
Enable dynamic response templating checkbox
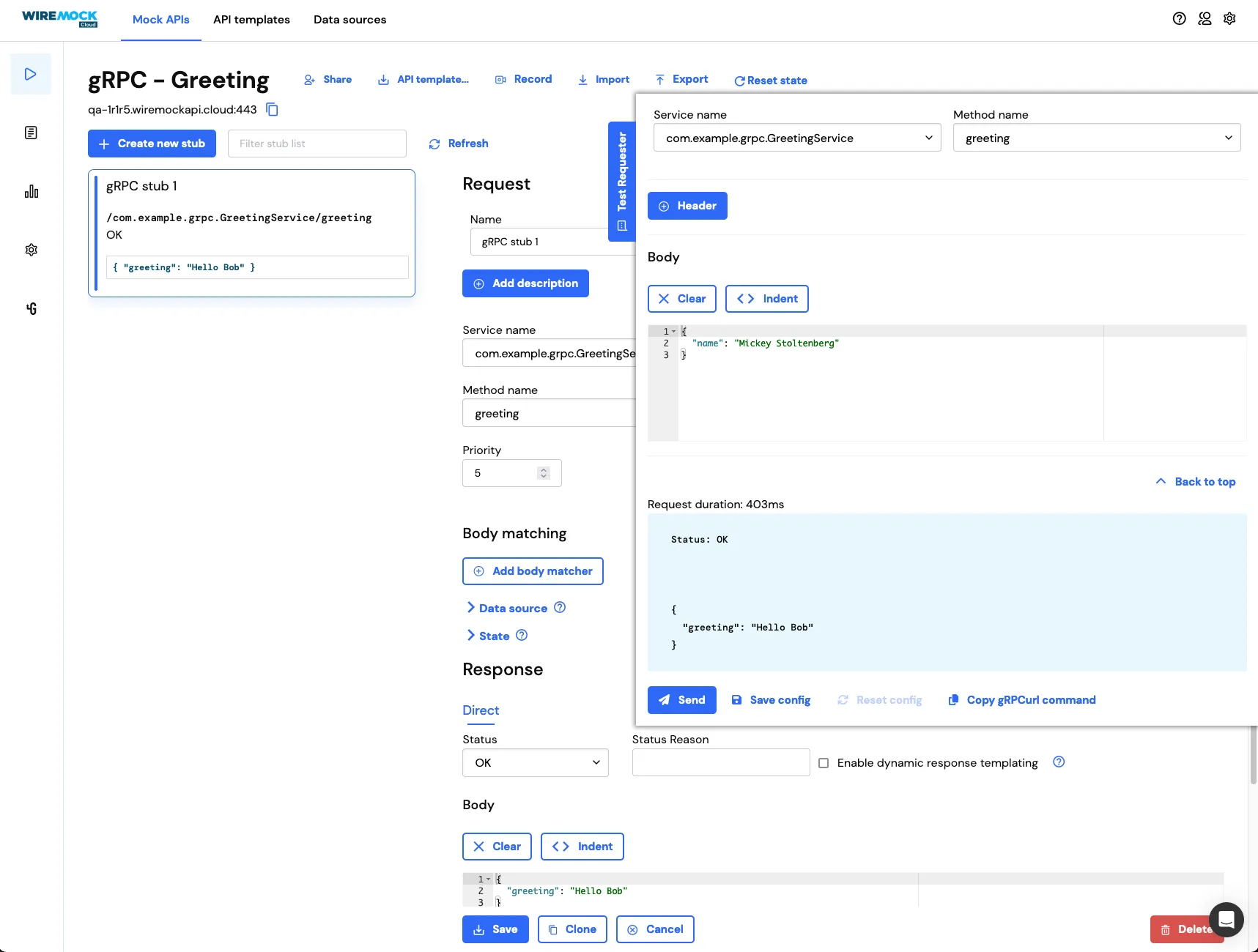[x=824, y=763]
